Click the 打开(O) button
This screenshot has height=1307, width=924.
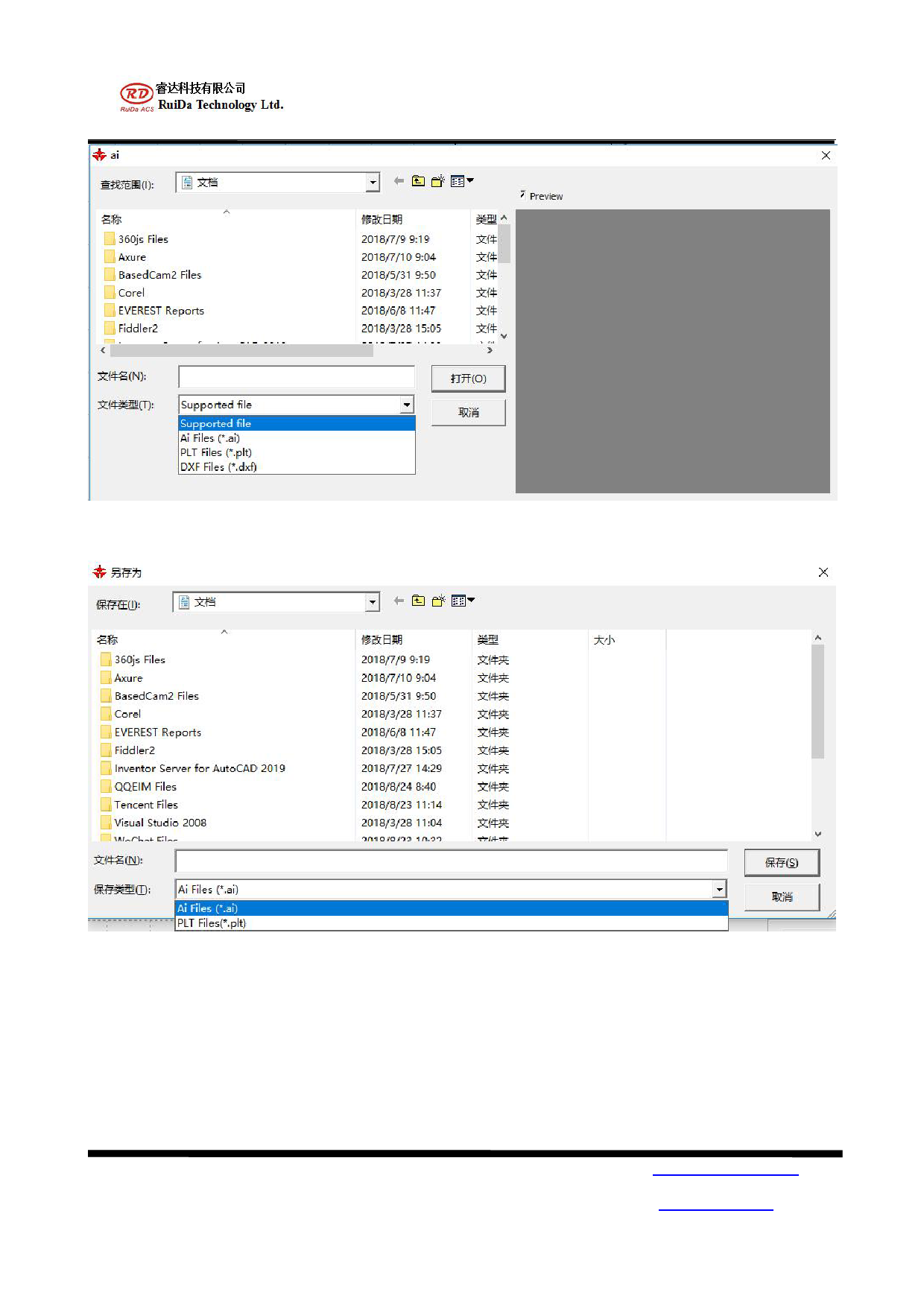point(468,379)
